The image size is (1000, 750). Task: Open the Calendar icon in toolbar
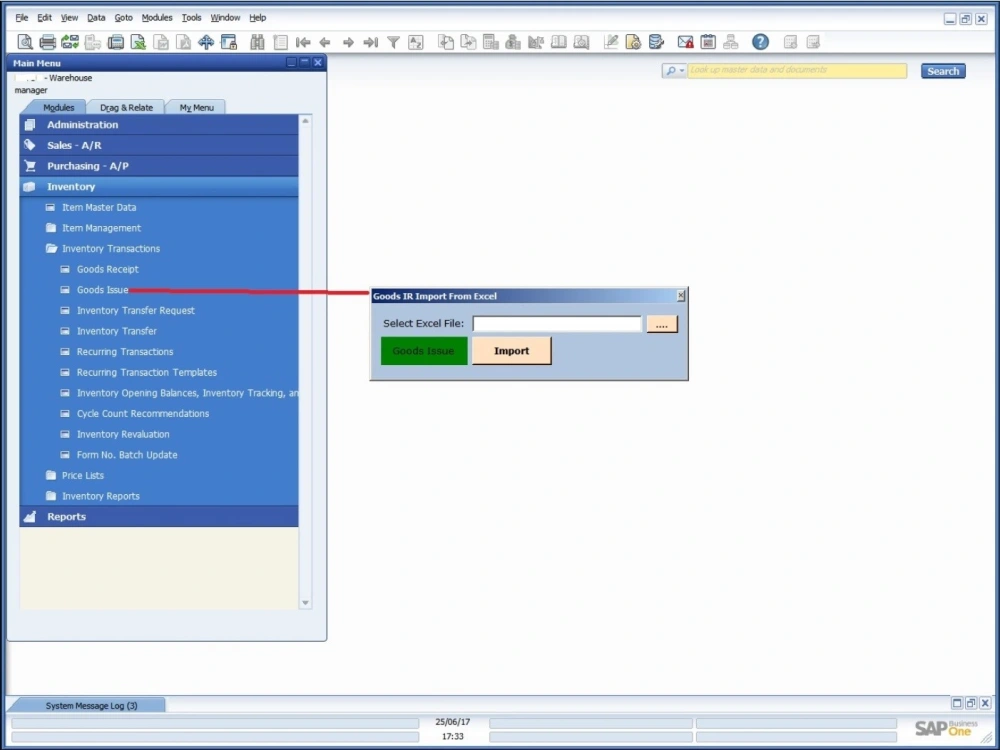pos(708,42)
